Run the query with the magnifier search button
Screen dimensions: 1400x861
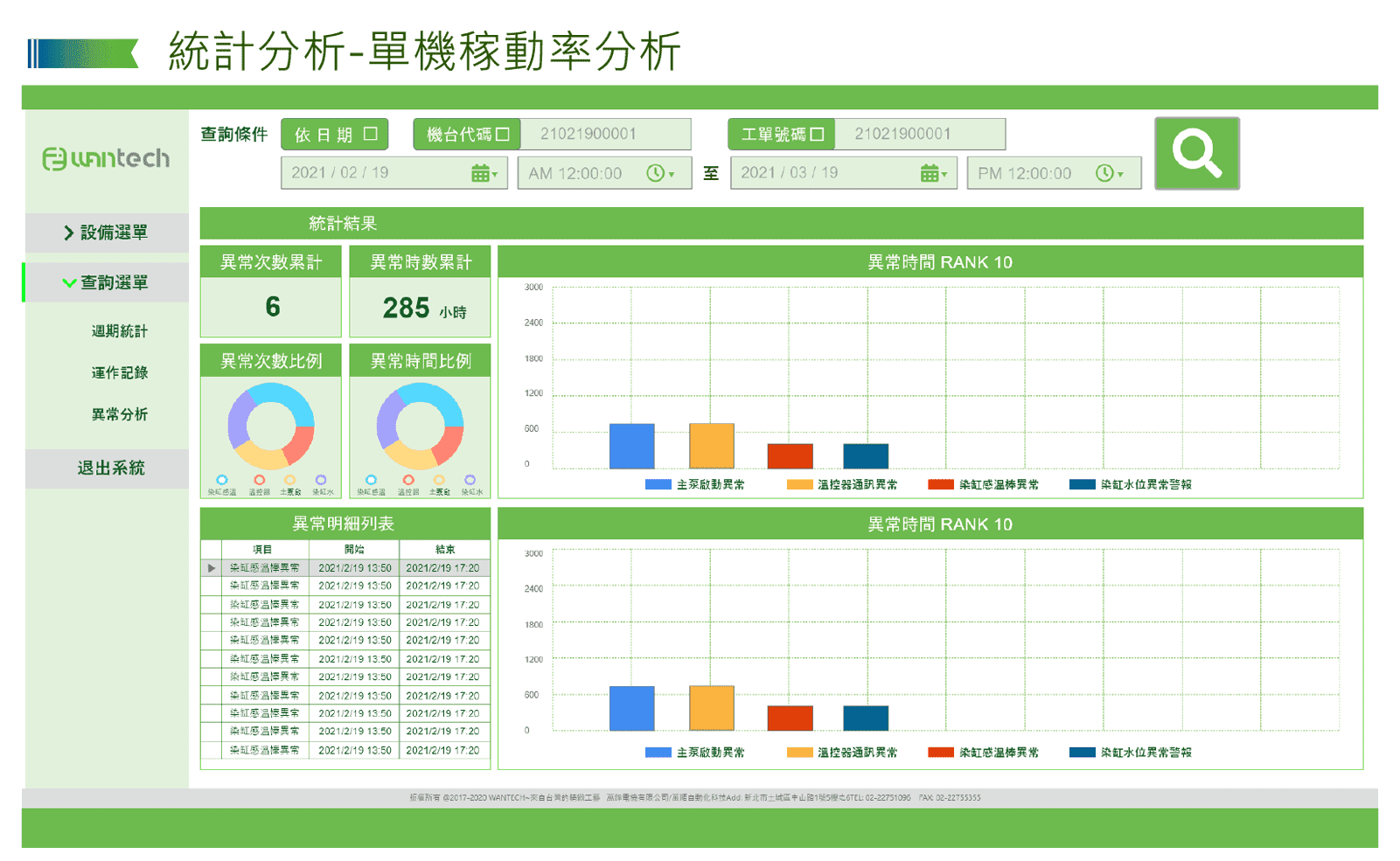1196,153
